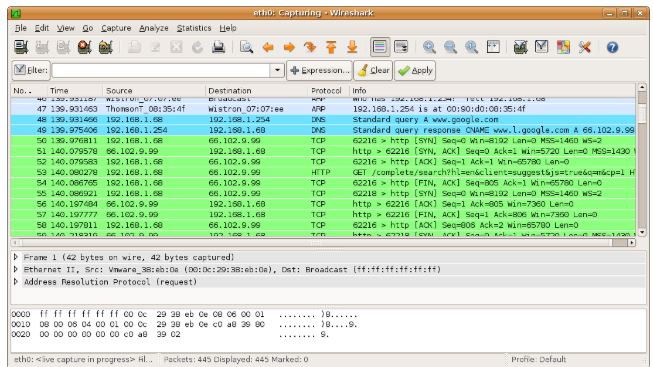653x367 pixels.
Task: Open Wireshark preferences tools icon
Action: pos(584,47)
